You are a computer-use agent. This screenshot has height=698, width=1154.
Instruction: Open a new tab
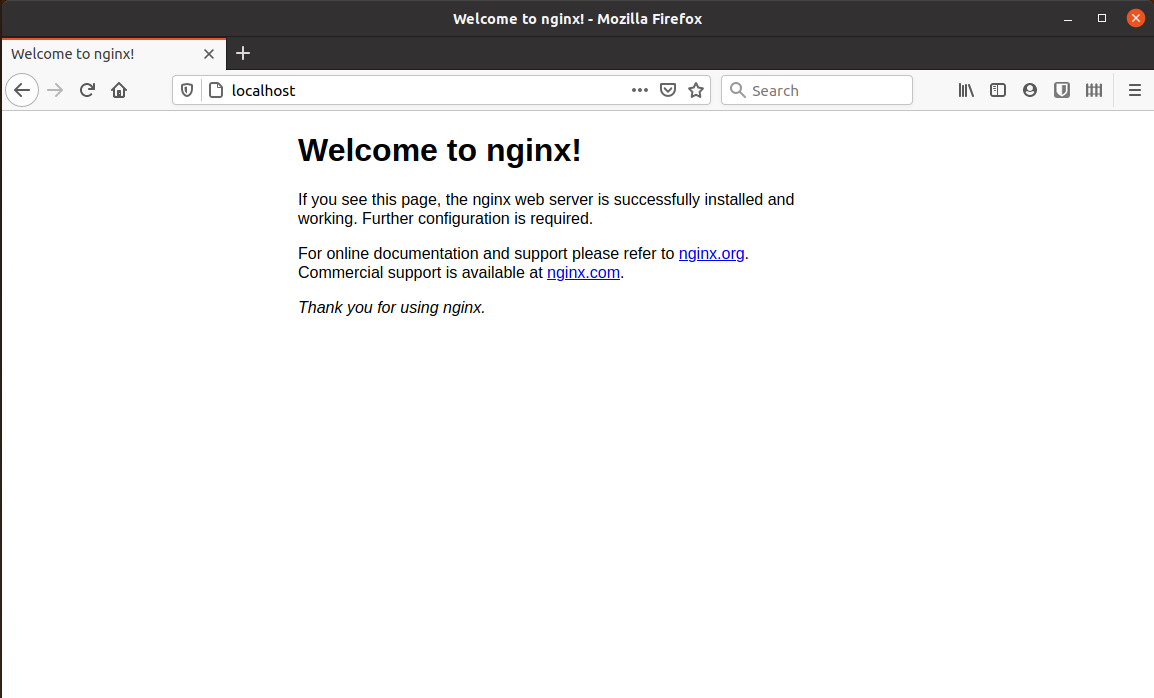[243, 53]
